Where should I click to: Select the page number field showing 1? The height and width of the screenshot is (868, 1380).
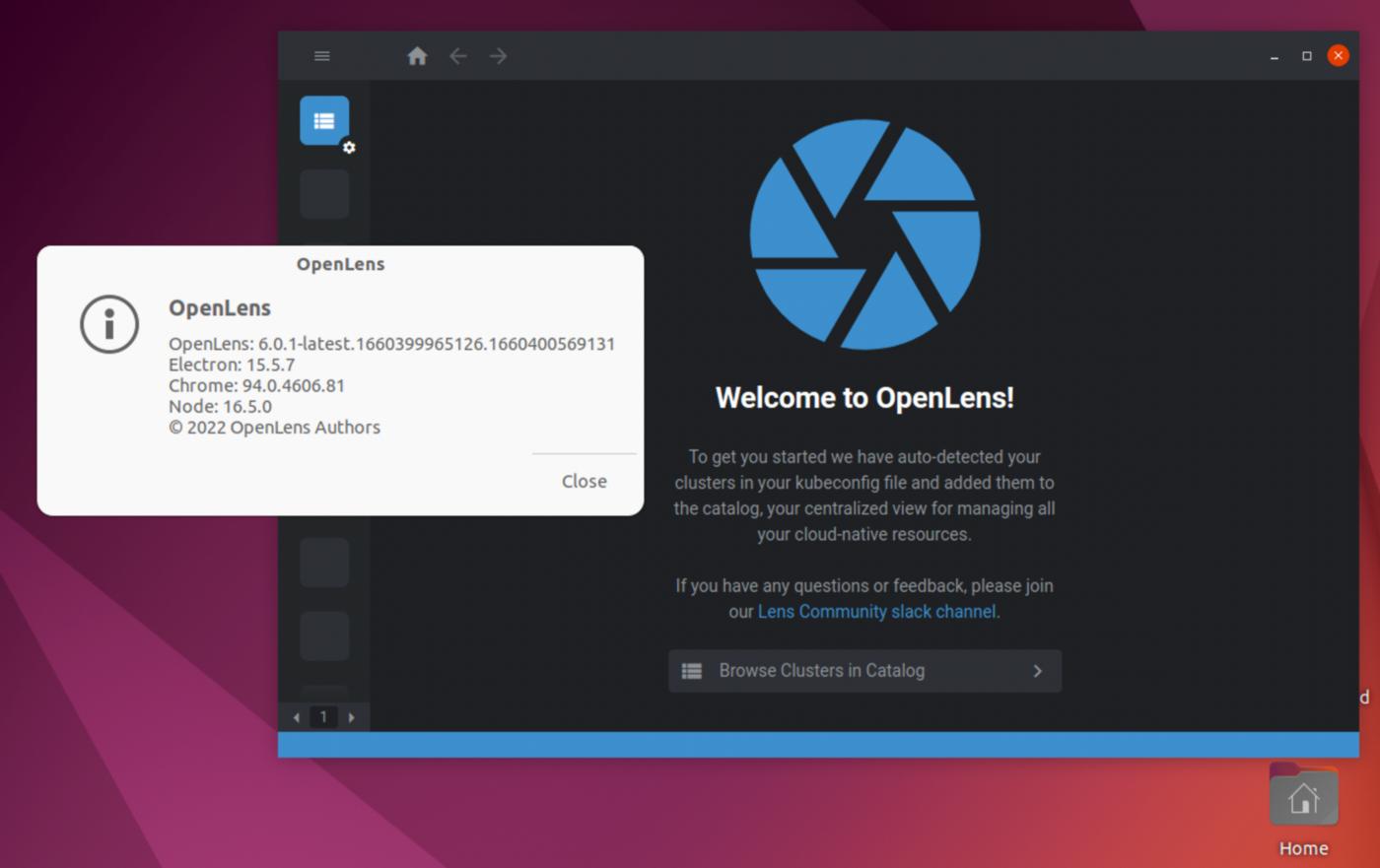[324, 717]
